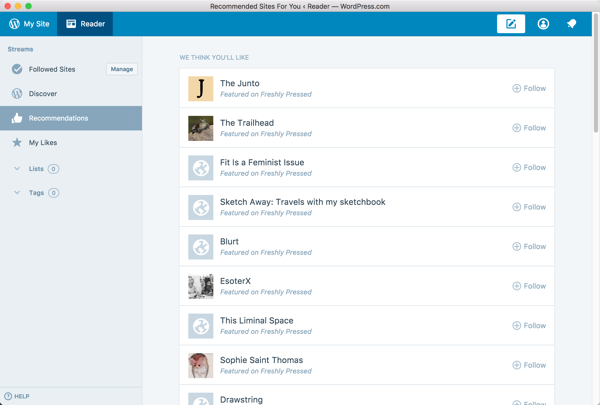600x405 pixels.
Task: Click the Lists label in the sidebar
Action: coord(36,169)
